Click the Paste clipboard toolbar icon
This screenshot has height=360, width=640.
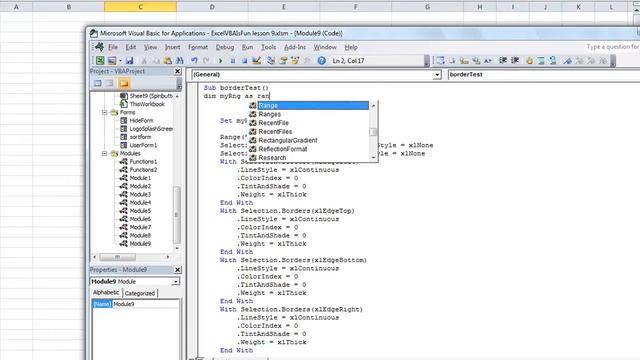[168, 61]
